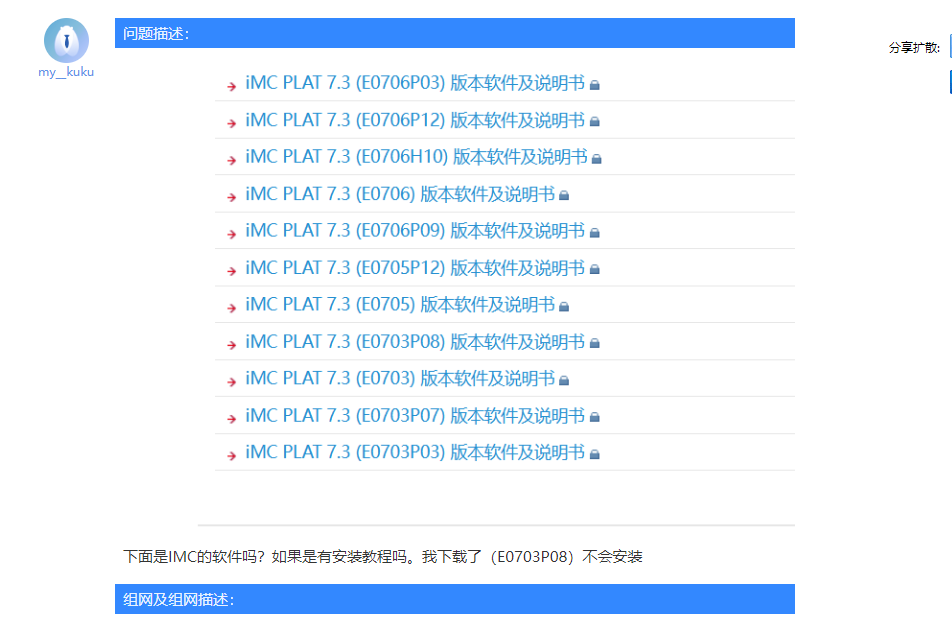This screenshot has width=952, height=632.
Task: Click red arrow bullet before E0706P12
Action: (231, 124)
